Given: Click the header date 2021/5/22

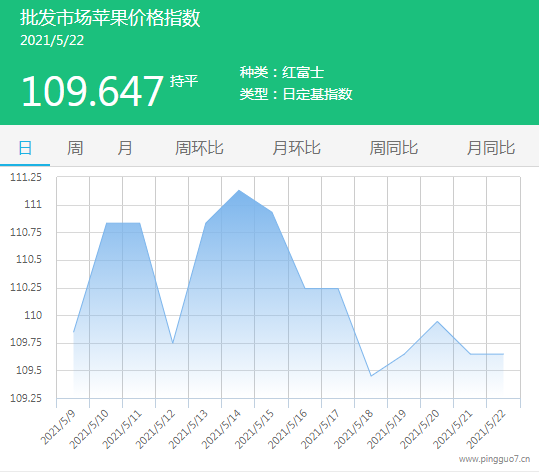Looking at the screenshot, I should pos(52,41).
